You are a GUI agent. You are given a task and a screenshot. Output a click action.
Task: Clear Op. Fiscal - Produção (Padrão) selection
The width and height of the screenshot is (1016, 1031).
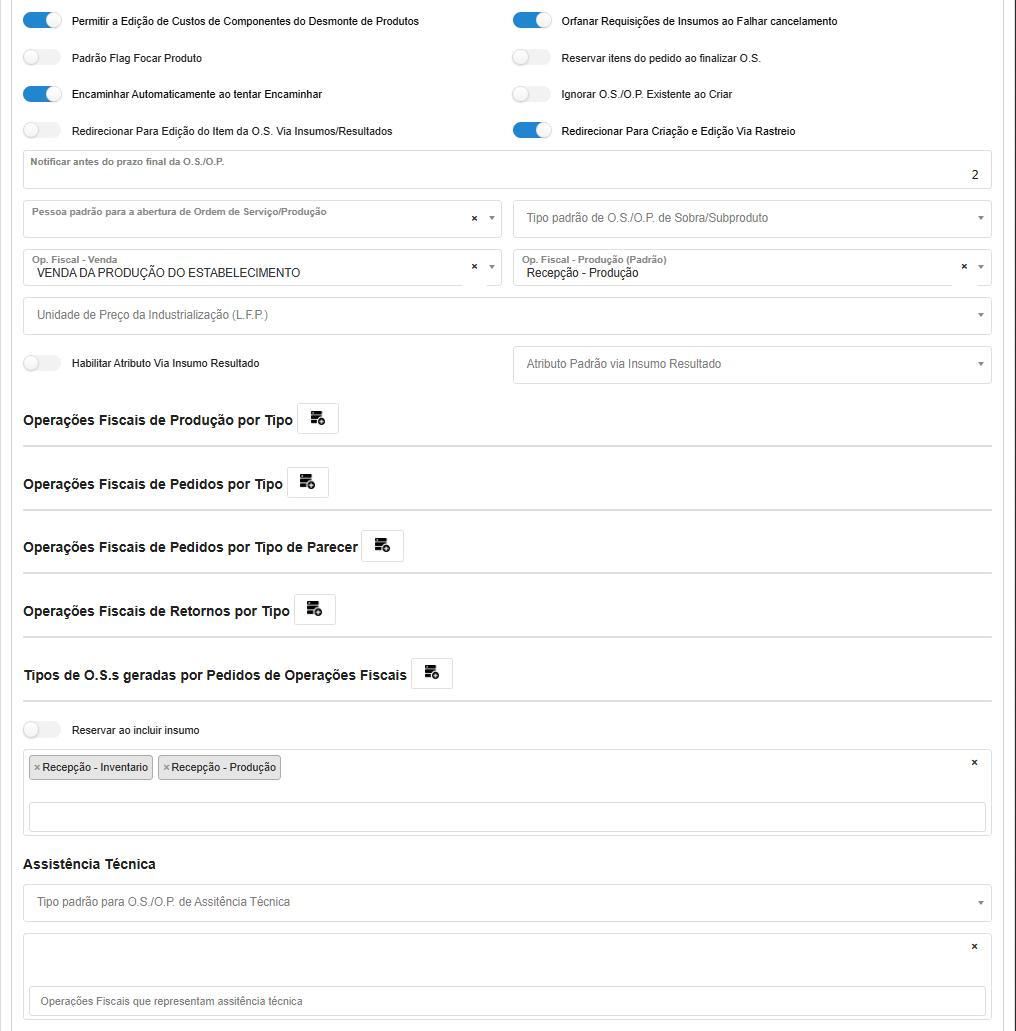(x=964, y=267)
